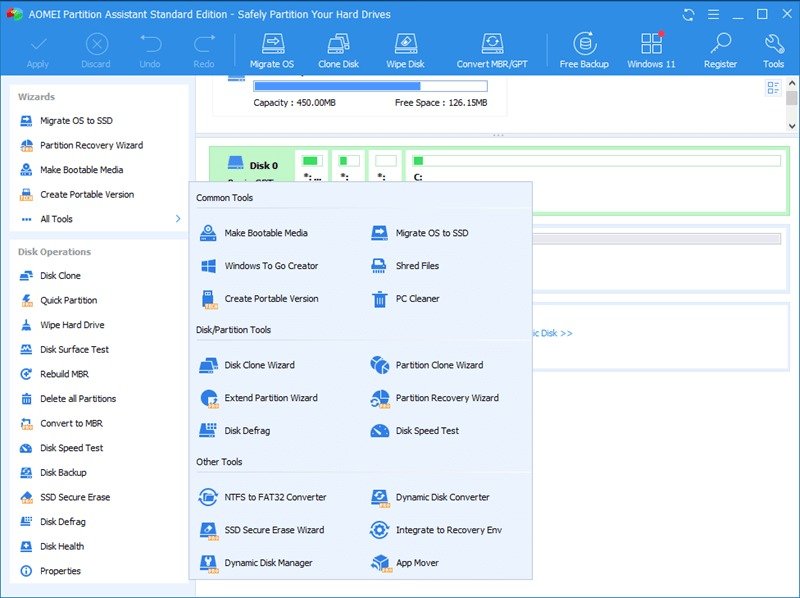
Task: Click the Tools wrench icon in the toolbar
Action: click(773, 51)
